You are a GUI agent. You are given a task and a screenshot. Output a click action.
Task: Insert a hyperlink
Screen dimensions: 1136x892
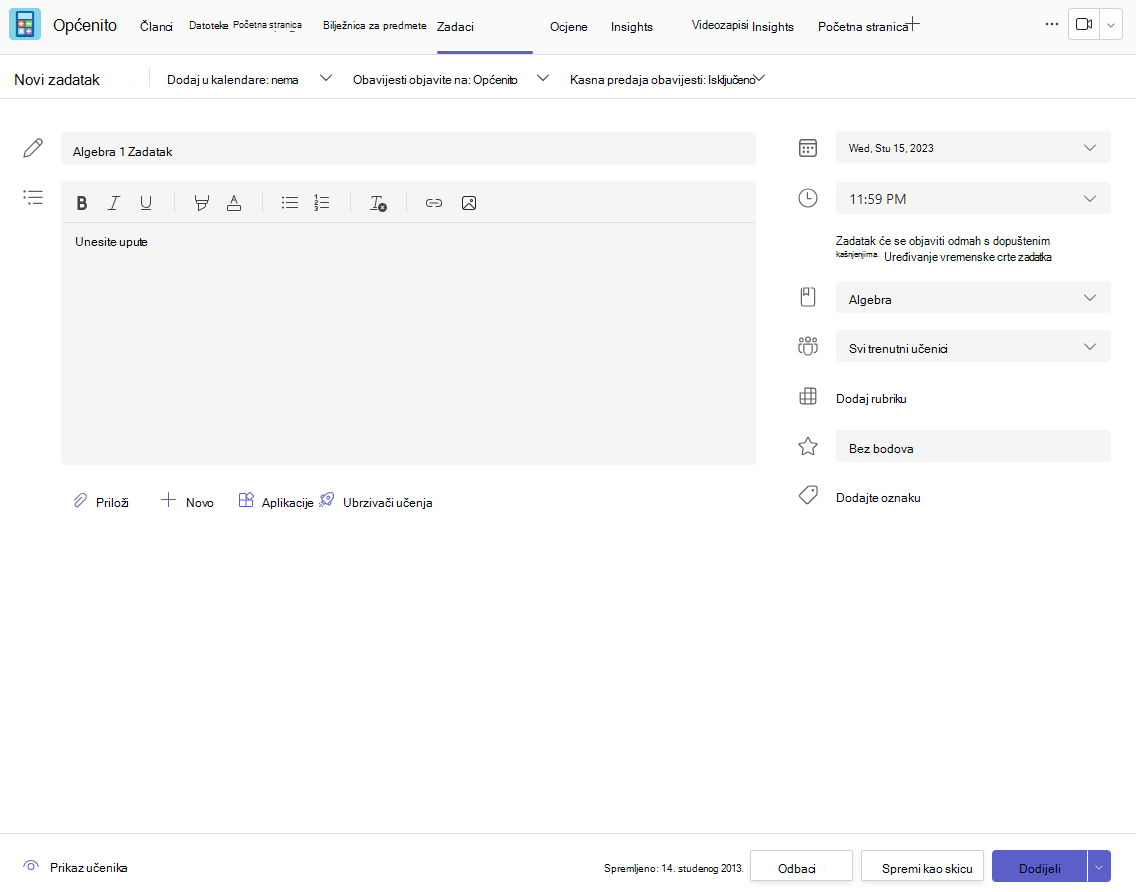434,203
